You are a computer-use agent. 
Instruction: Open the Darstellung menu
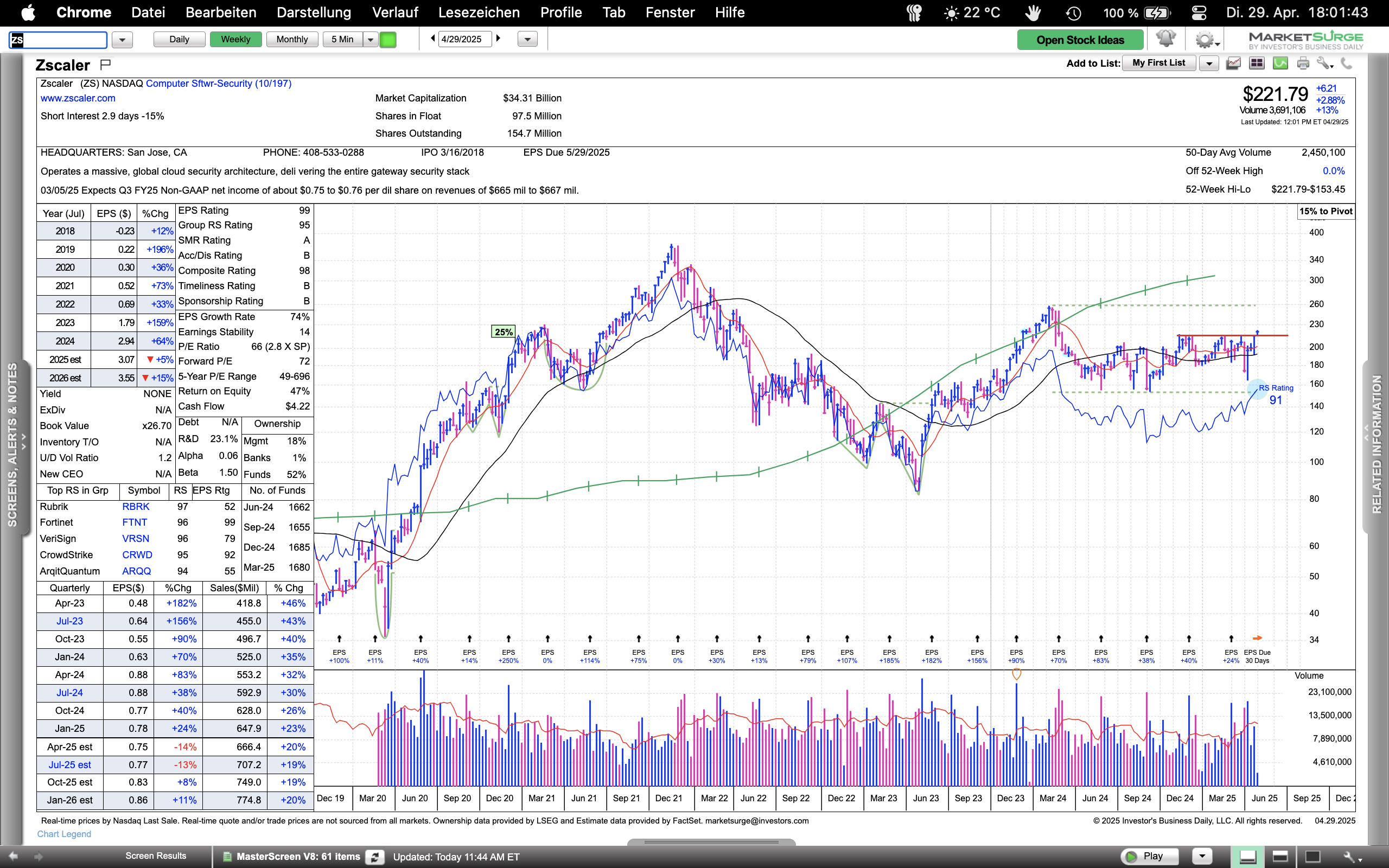coord(314,12)
